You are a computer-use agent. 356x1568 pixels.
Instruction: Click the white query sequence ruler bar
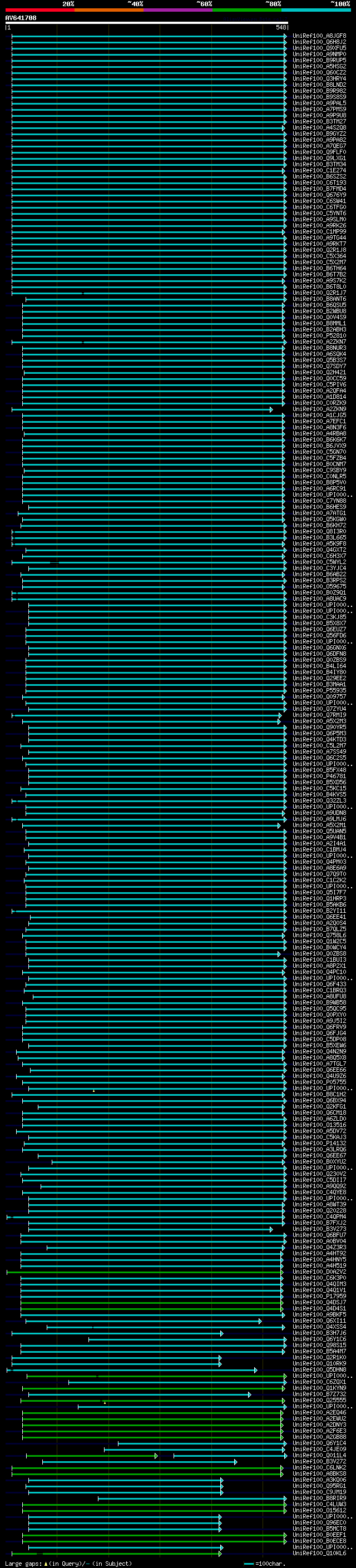pyautogui.click(x=147, y=23)
